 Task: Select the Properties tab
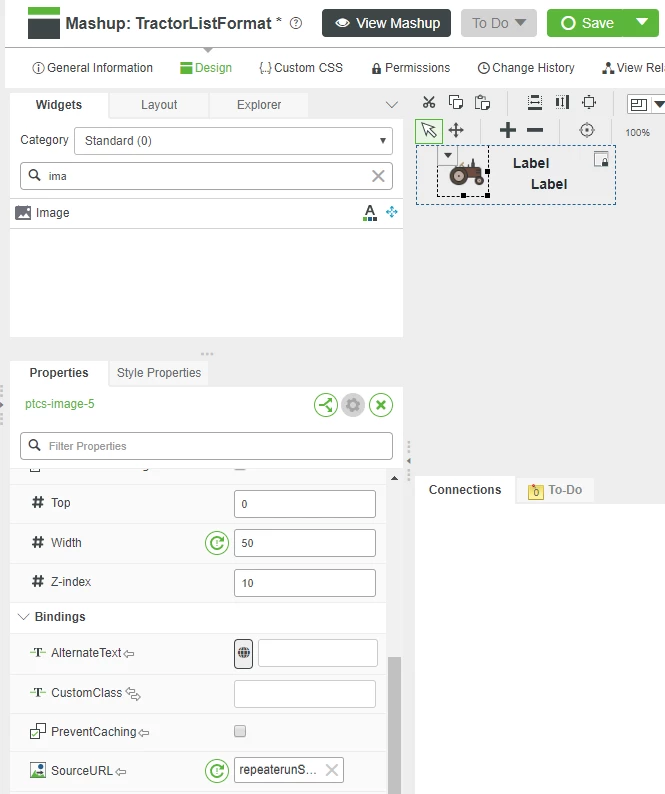point(59,373)
